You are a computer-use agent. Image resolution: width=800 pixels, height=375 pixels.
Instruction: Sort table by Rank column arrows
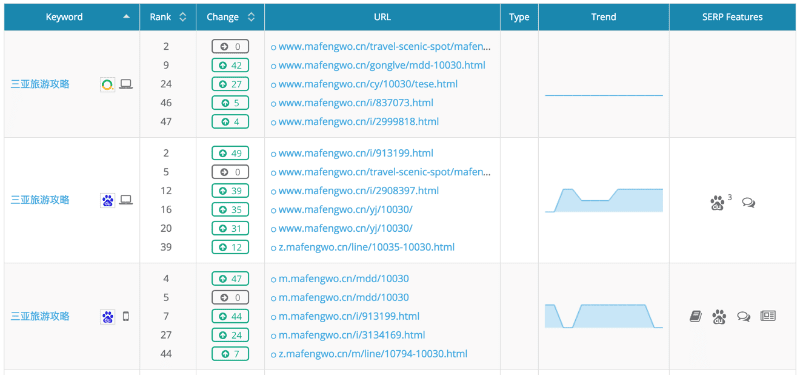(x=183, y=17)
